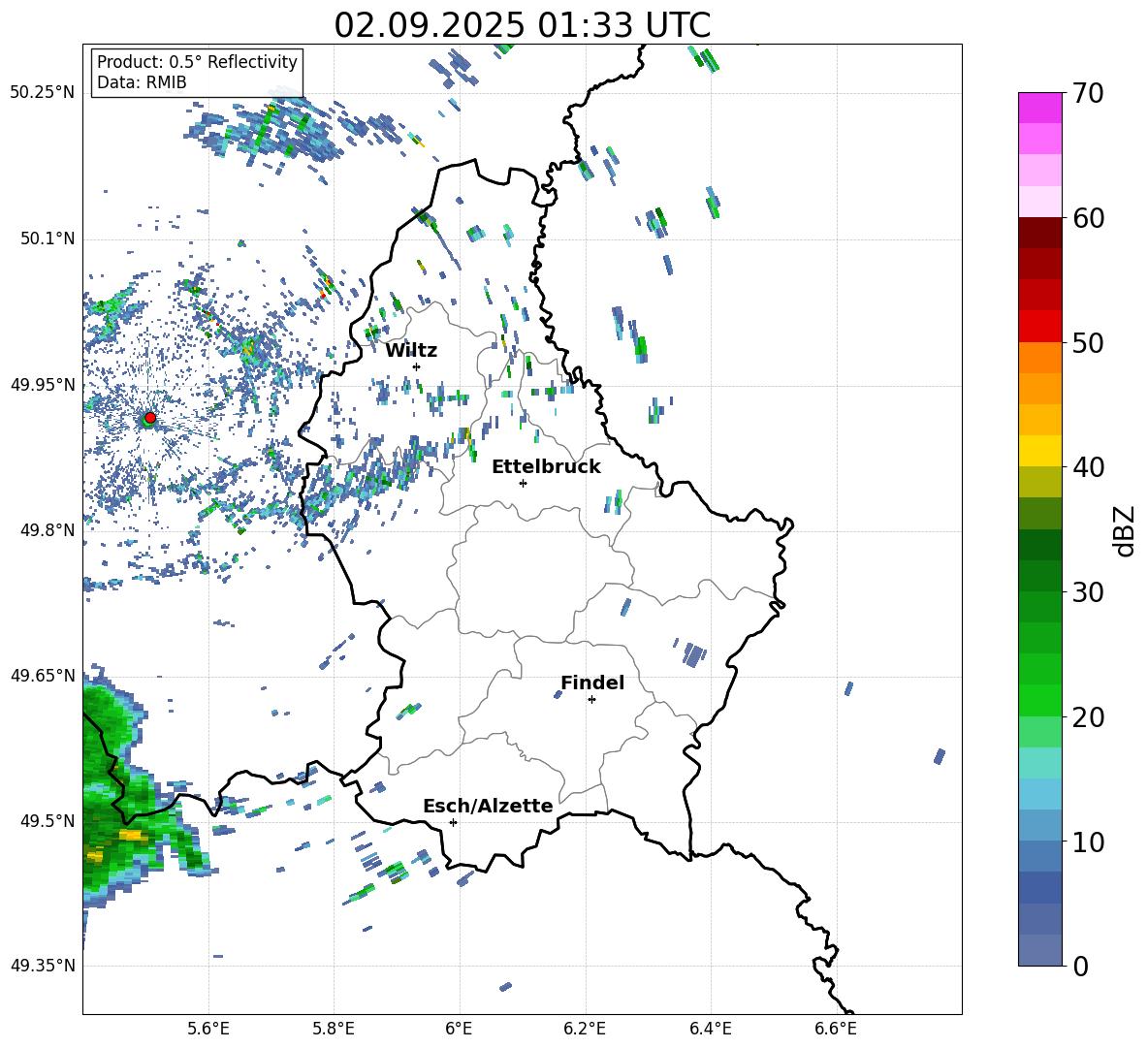Click the 40 tick on the colorbar

point(1088,467)
